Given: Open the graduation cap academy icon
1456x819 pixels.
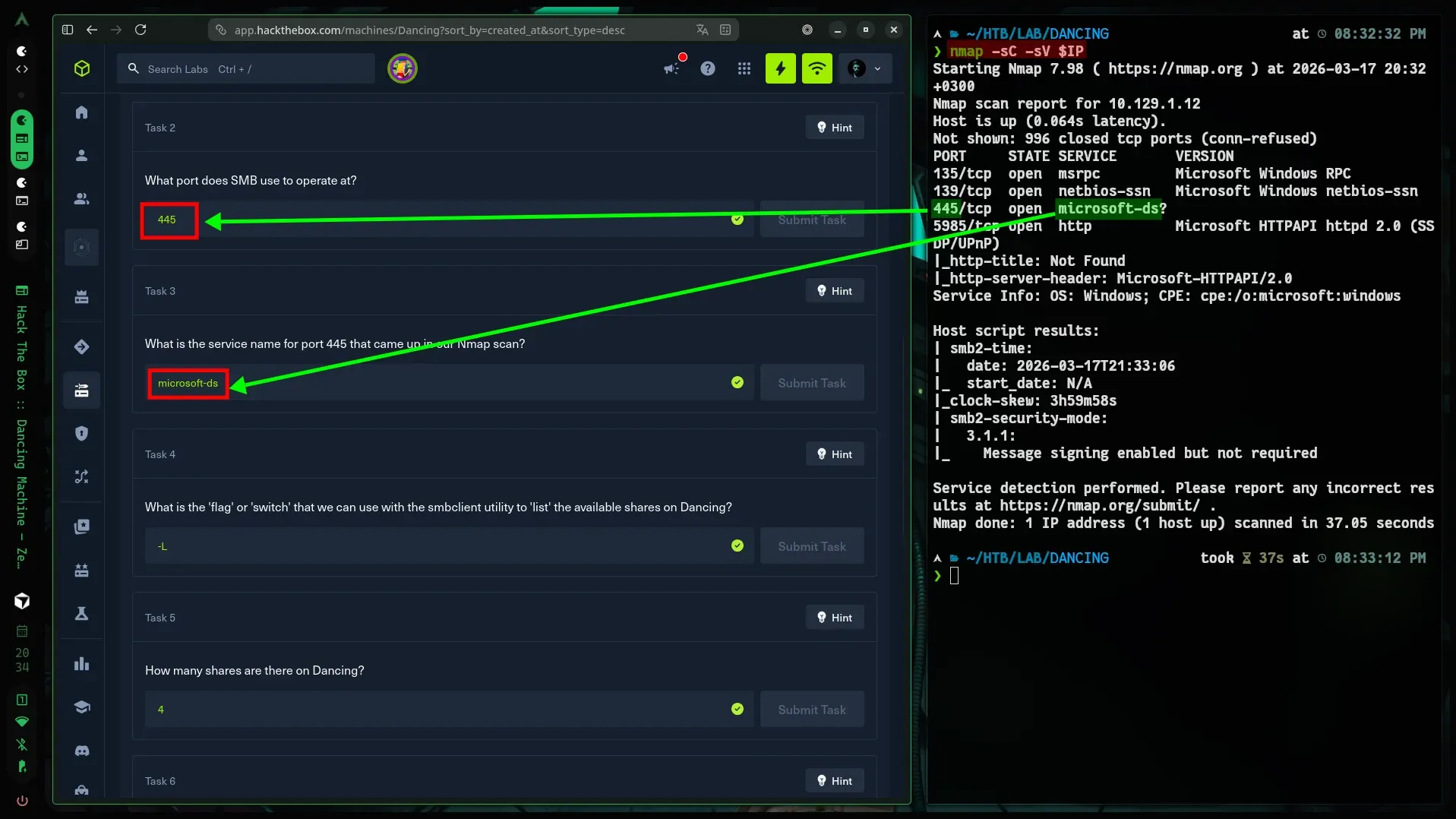Looking at the screenshot, I should click(x=82, y=707).
